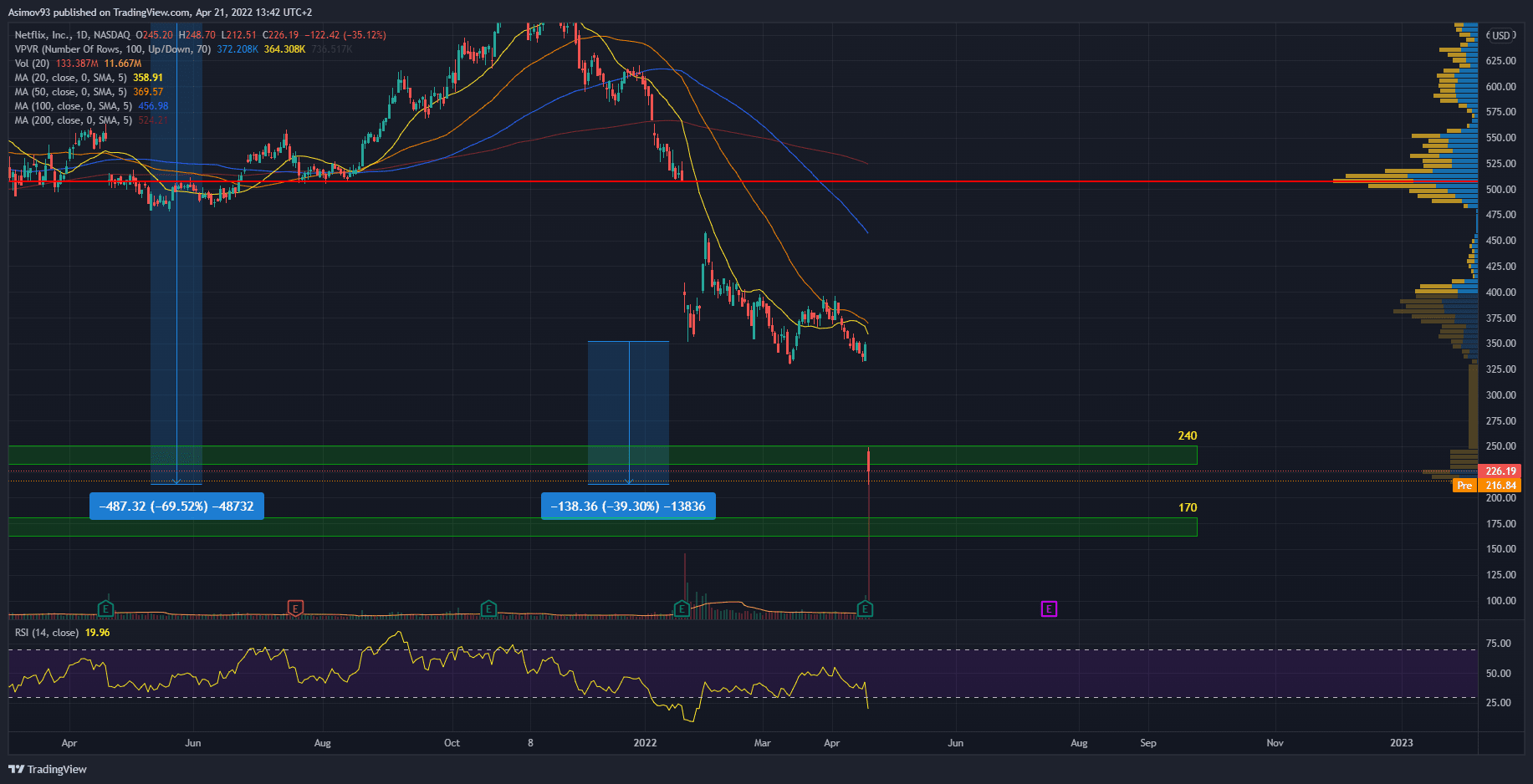Click the earnings marker below the latest candle
The width and height of the screenshot is (1533, 784).
click(x=865, y=608)
